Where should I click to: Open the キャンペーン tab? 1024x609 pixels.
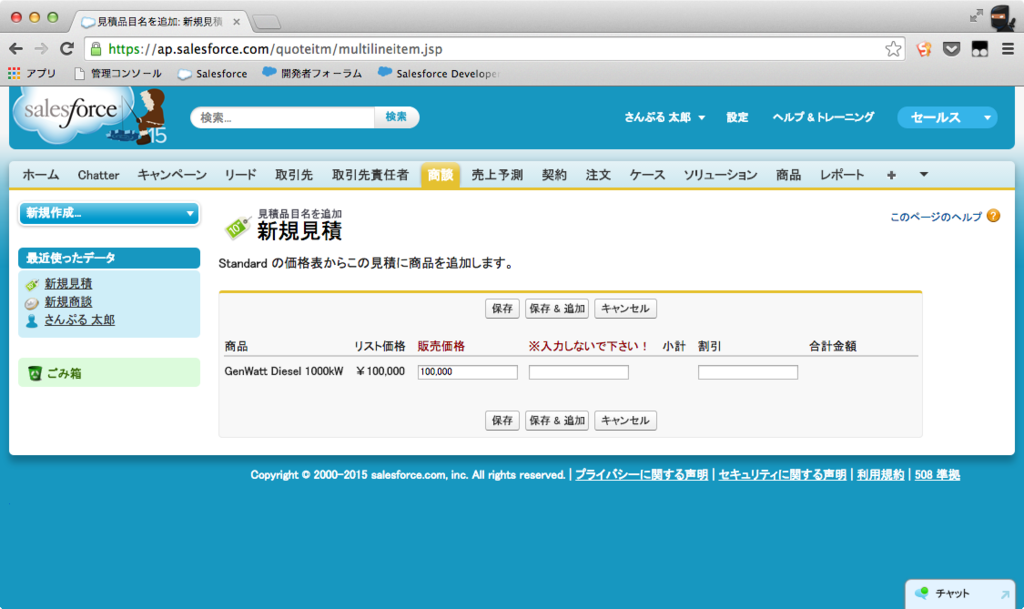172,175
